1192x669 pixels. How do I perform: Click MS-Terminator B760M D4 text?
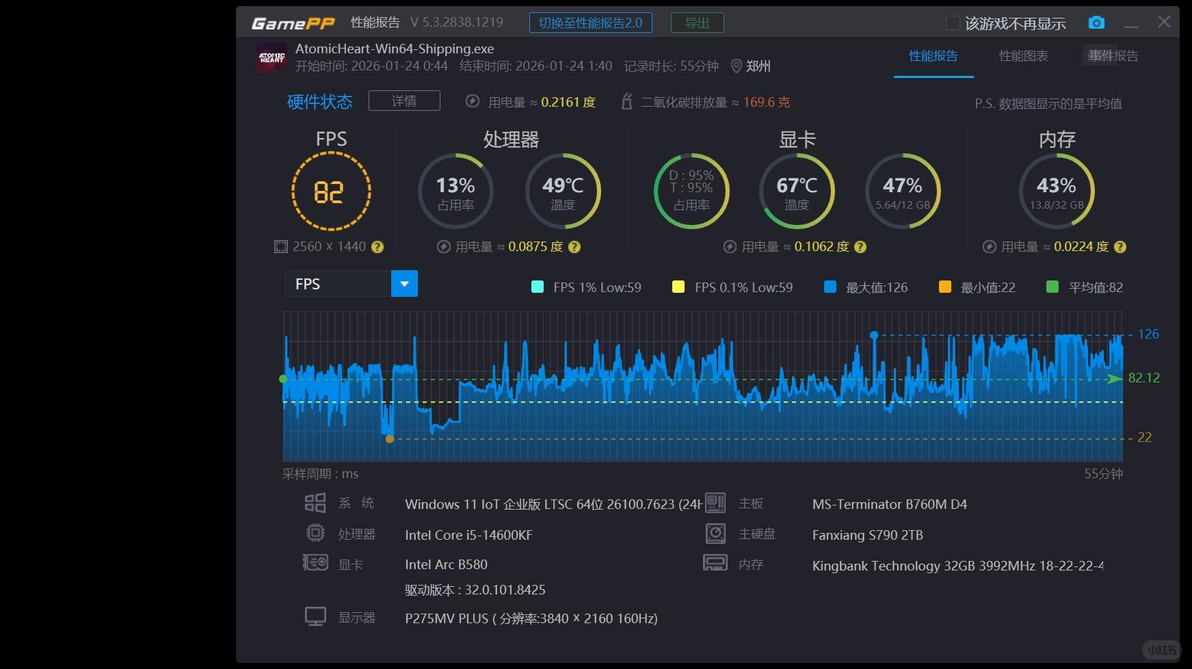pos(889,504)
